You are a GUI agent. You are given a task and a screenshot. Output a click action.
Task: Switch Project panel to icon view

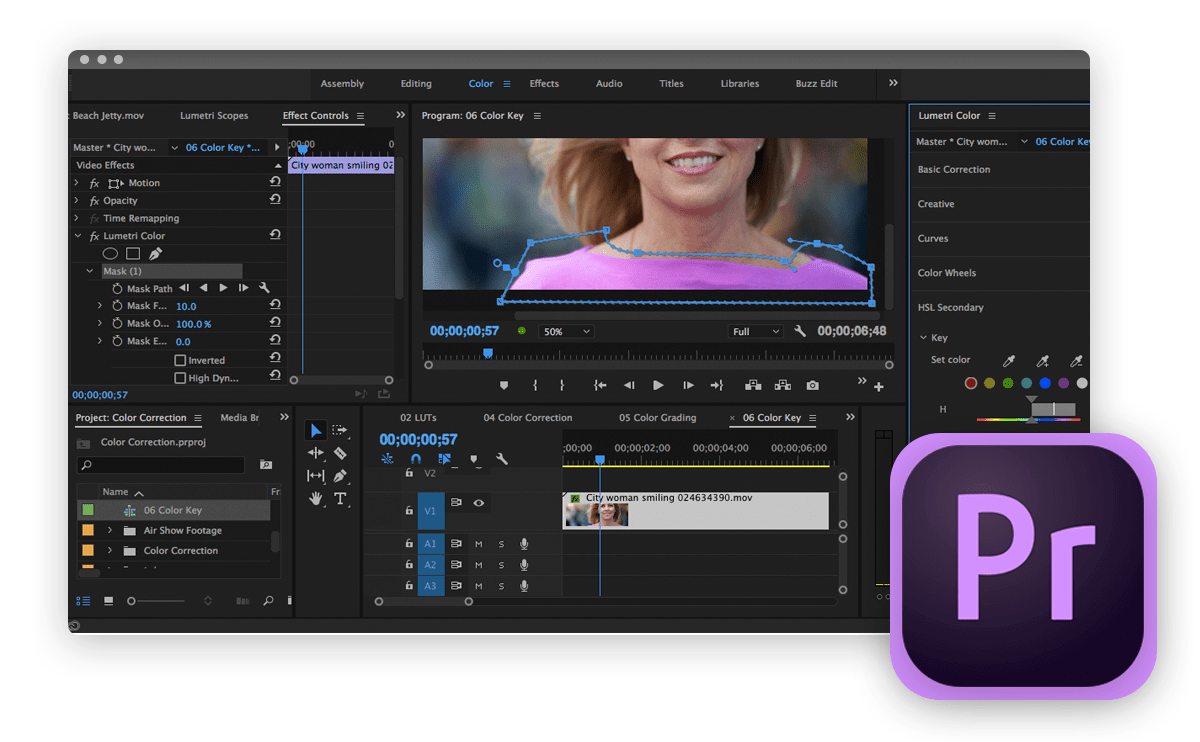tap(108, 601)
